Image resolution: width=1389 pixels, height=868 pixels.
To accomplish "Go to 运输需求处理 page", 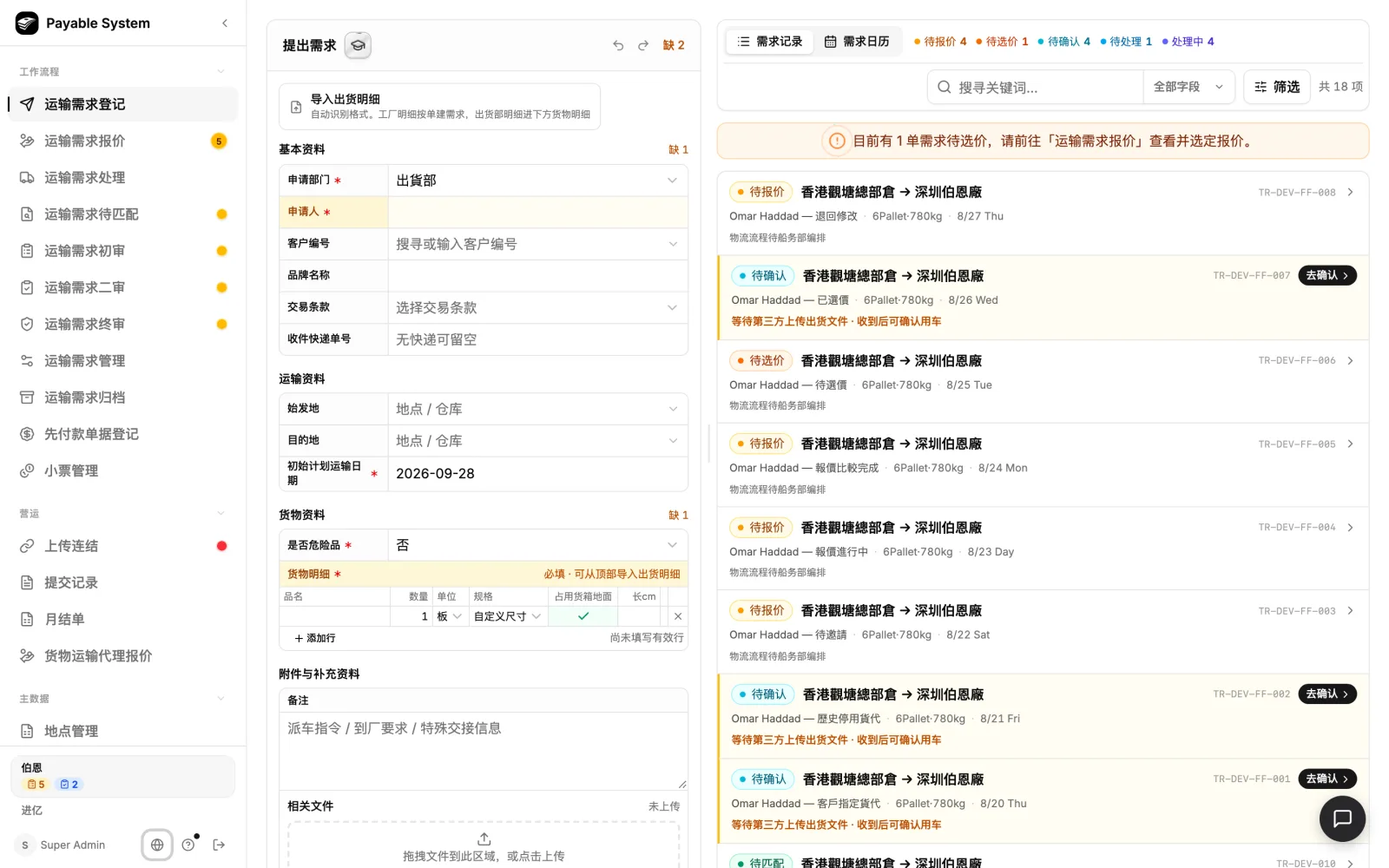I will pyautogui.click(x=122, y=177).
